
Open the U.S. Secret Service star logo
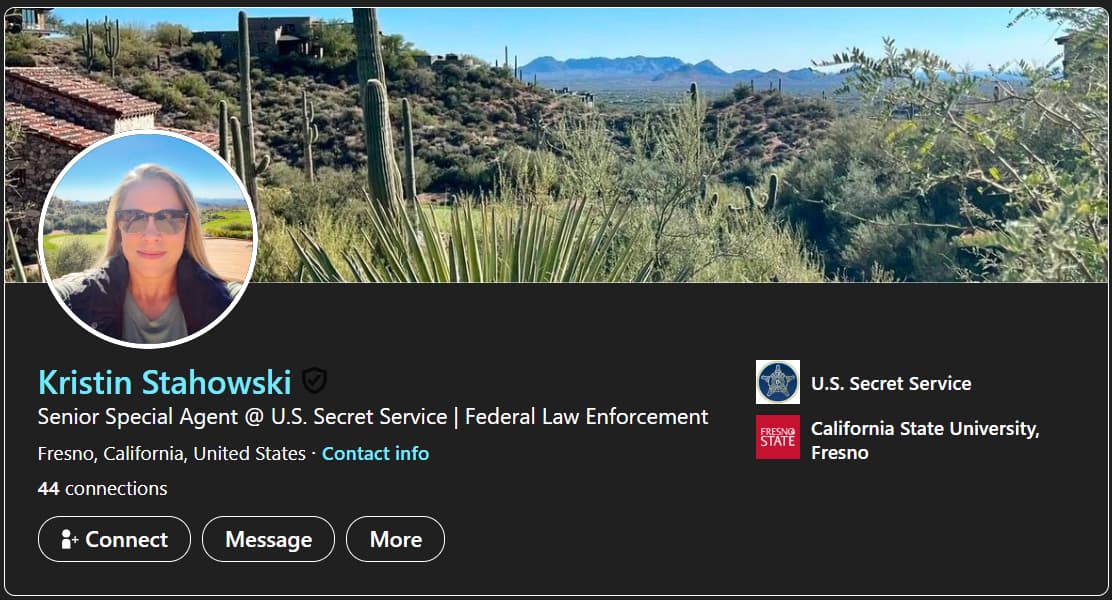(777, 382)
